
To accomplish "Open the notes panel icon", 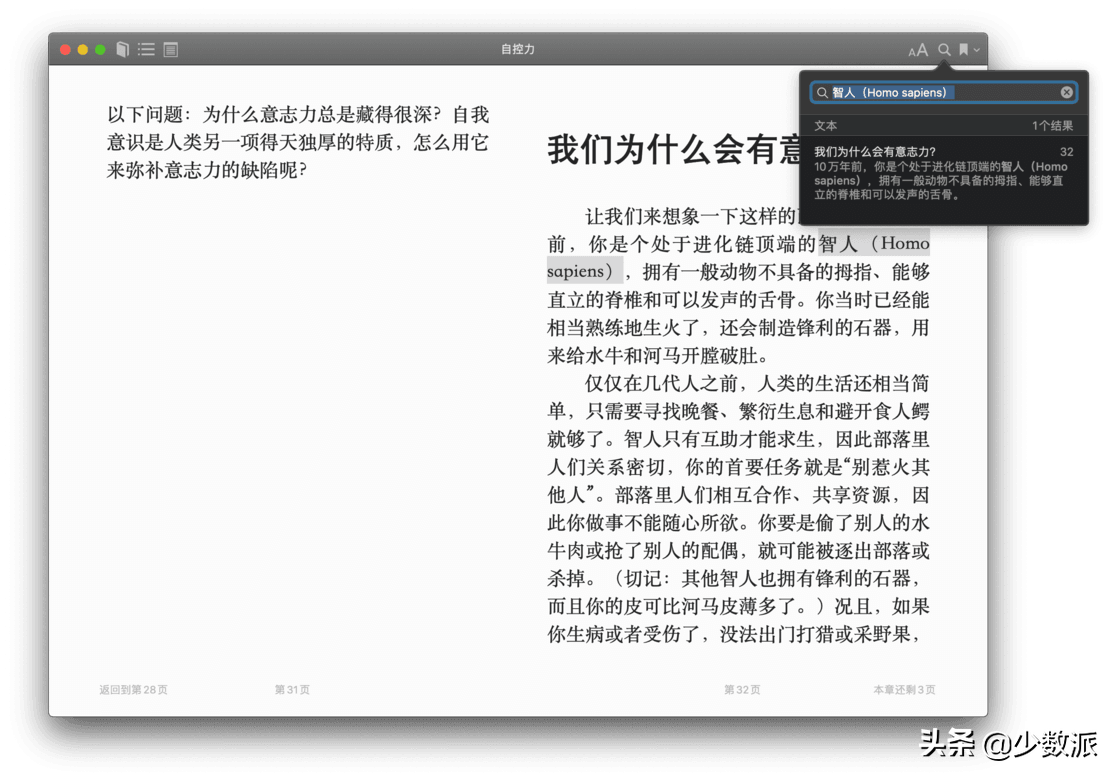I will (171, 49).
